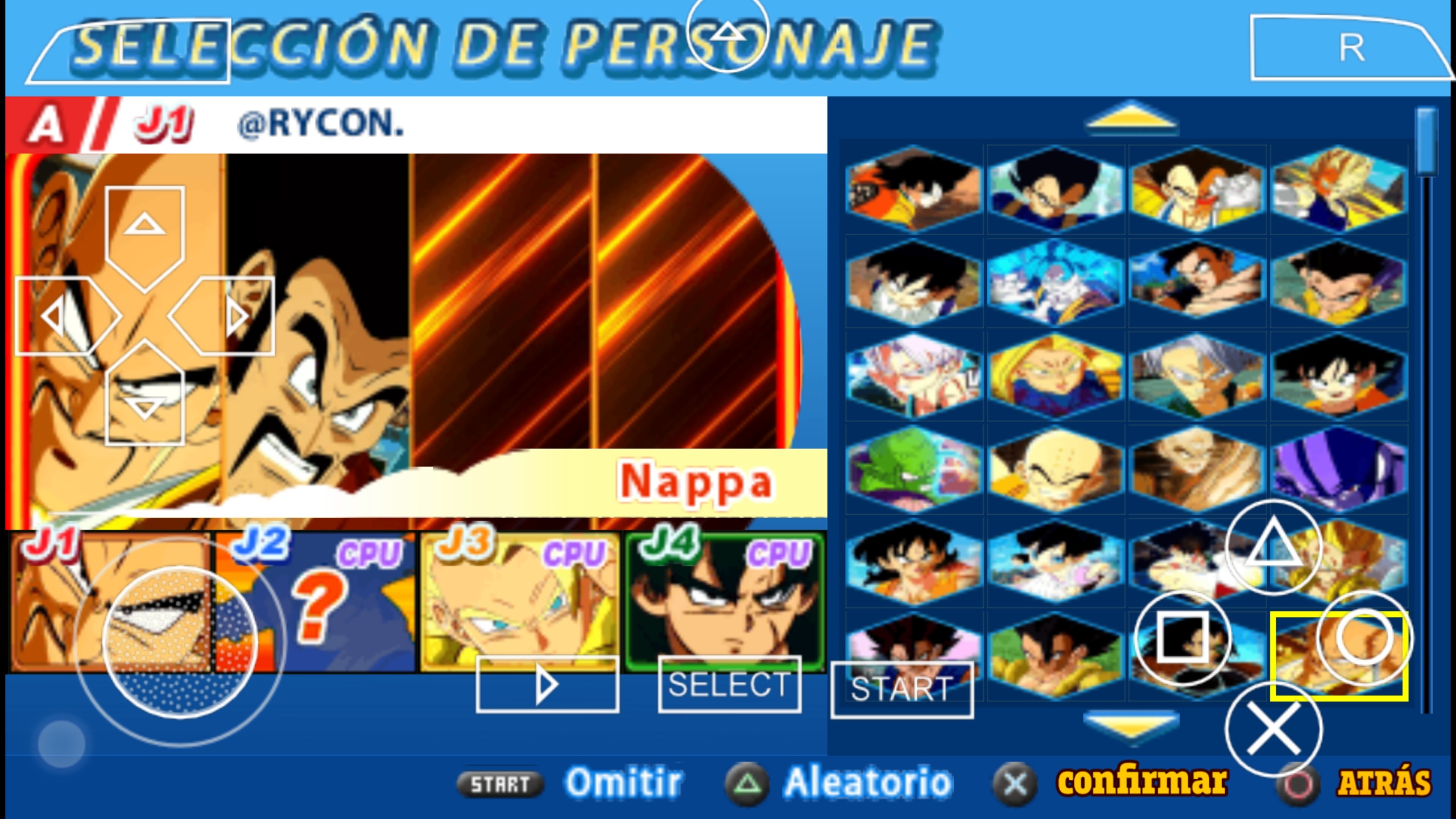Image resolution: width=1456 pixels, height=819 pixels.
Task: Tap the cross action button overlay
Action: (1273, 729)
